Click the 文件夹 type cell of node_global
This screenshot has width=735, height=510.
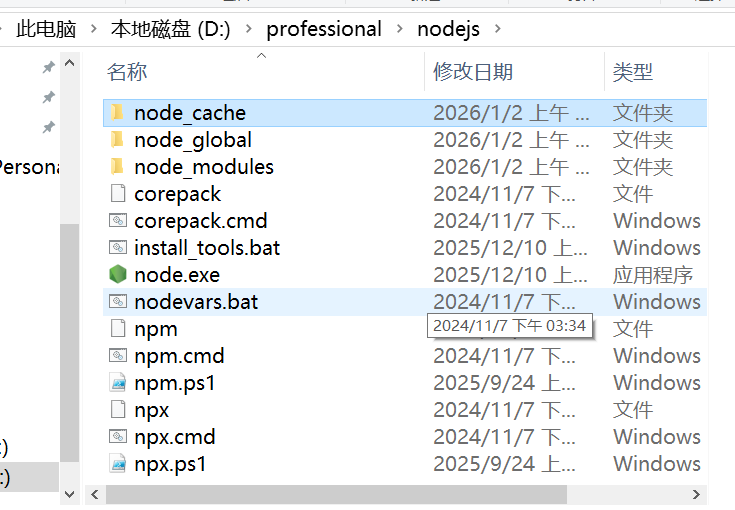pyautogui.click(x=643, y=140)
